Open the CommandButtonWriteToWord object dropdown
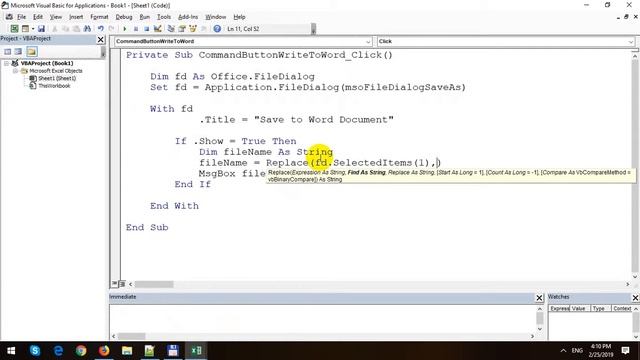Image resolution: width=640 pixels, height=360 pixels. pyautogui.click(x=368, y=42)
